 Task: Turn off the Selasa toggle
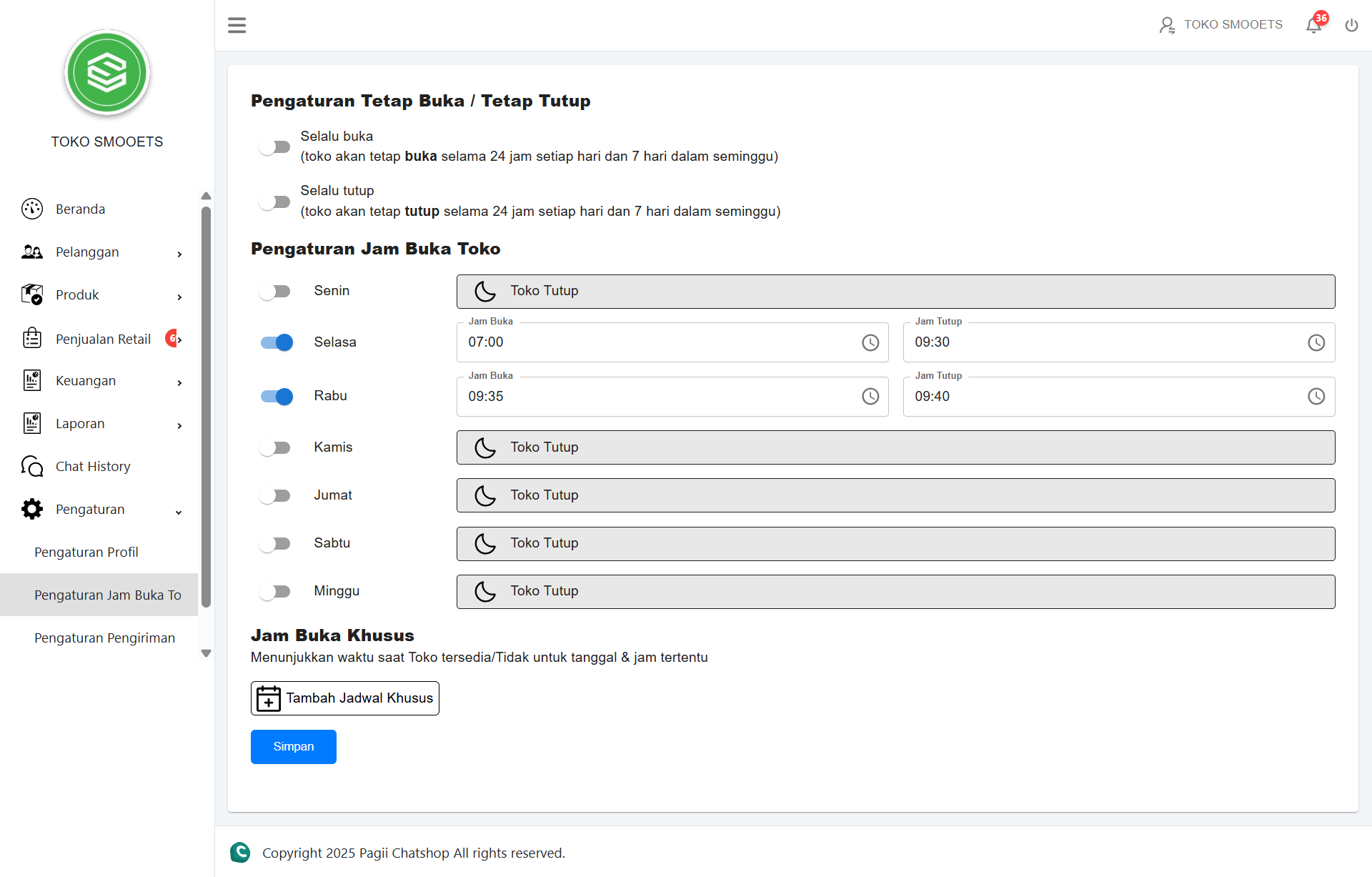pos(277,342)
